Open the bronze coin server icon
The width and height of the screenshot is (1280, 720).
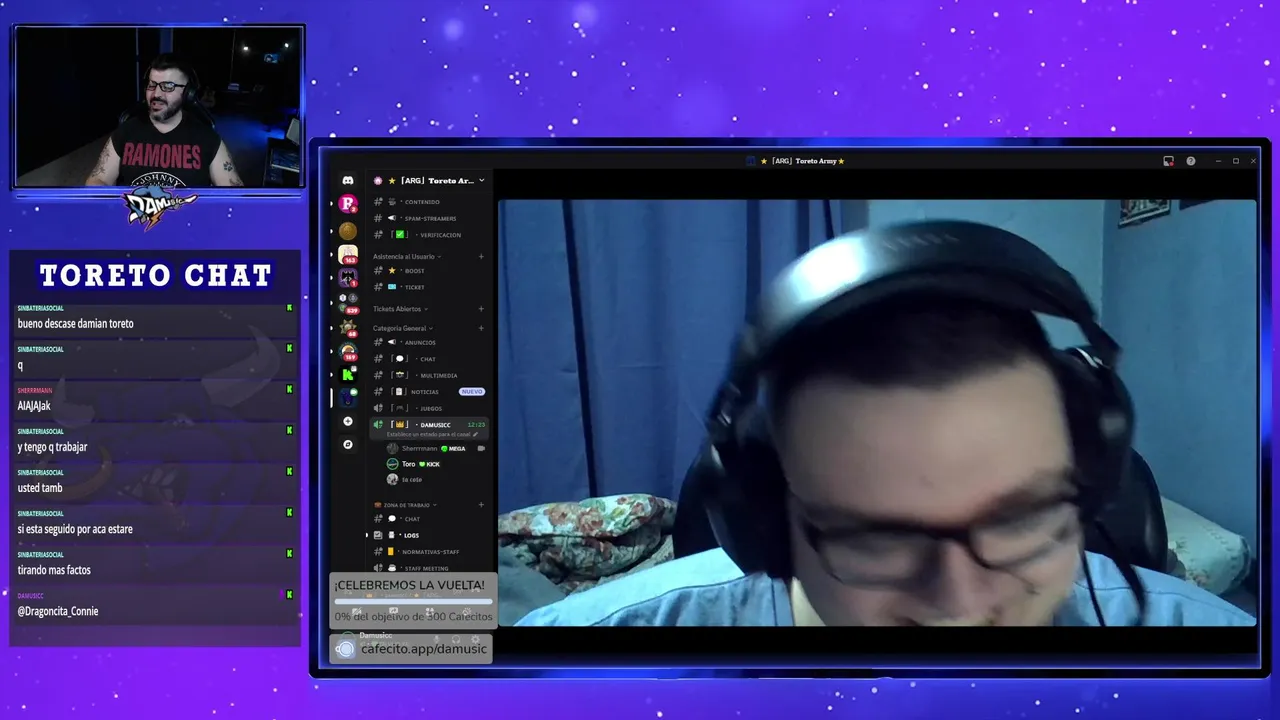click(x=347, y=231)
